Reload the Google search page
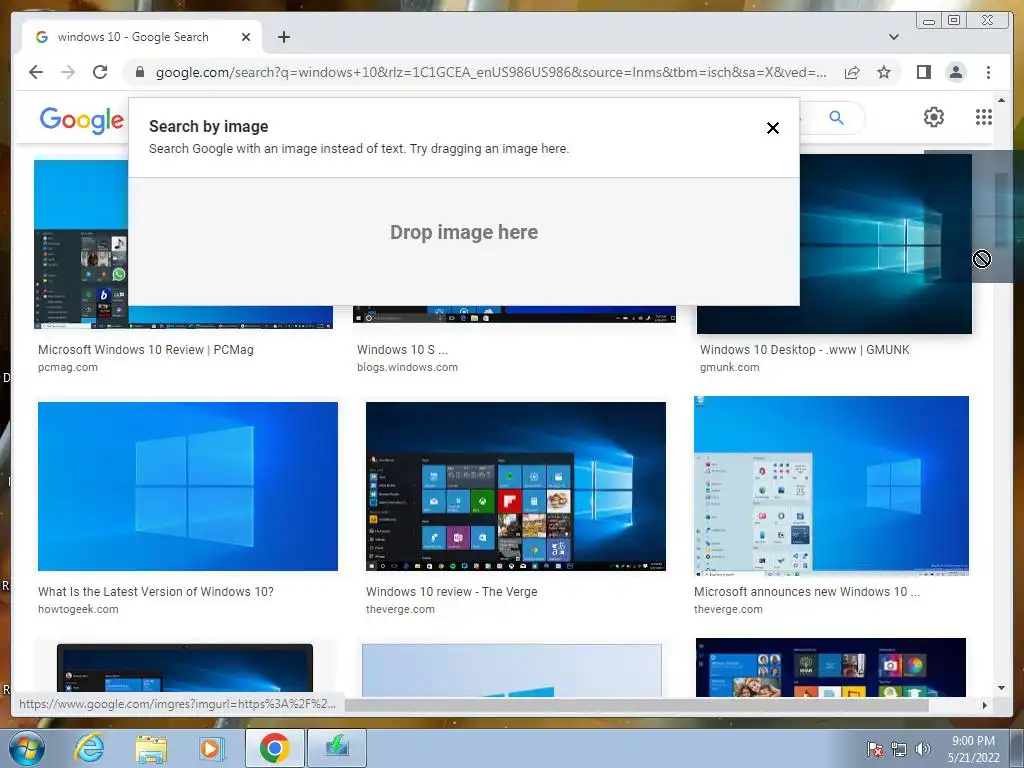 point(100,72)
